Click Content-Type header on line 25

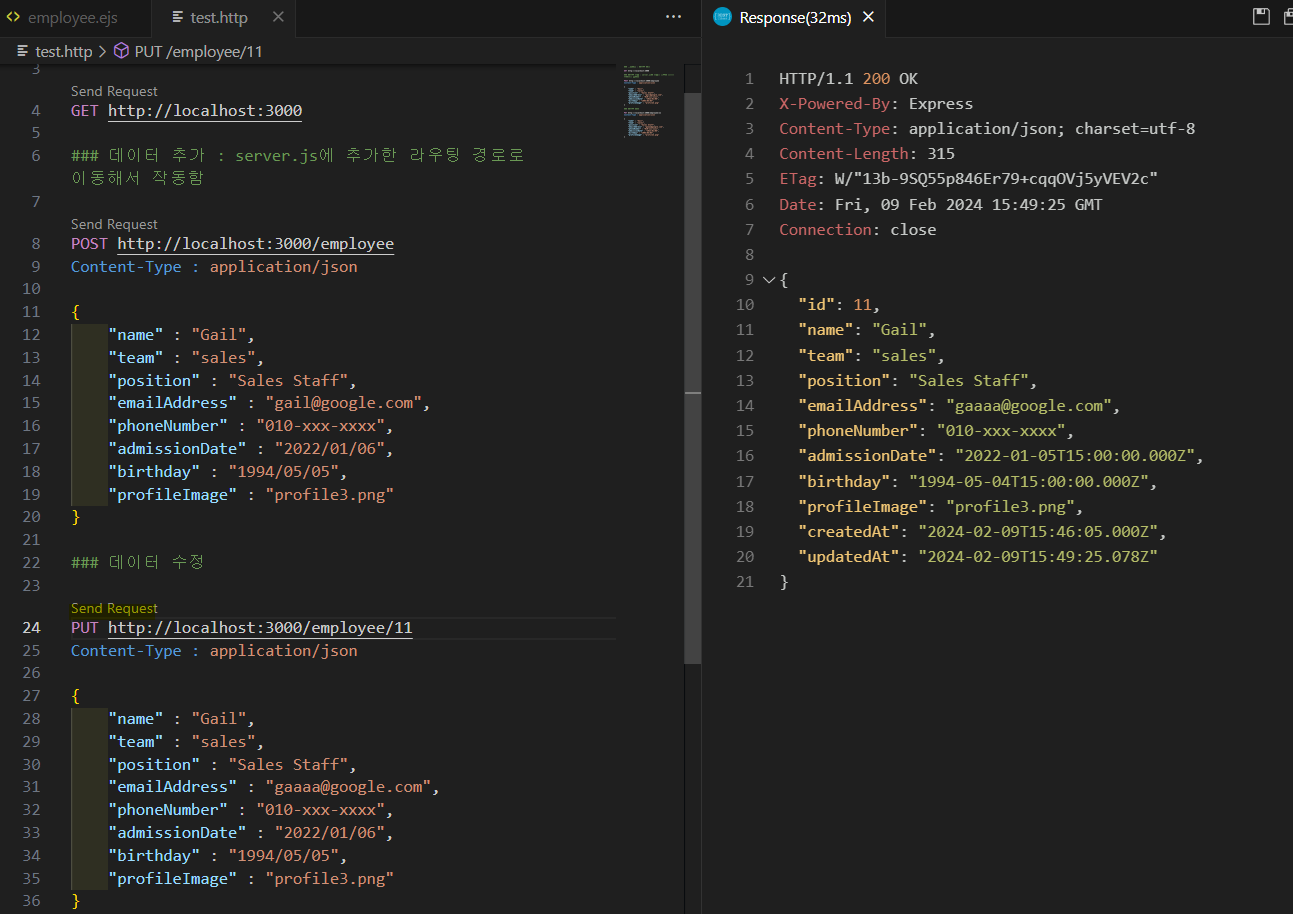[214, 651]
